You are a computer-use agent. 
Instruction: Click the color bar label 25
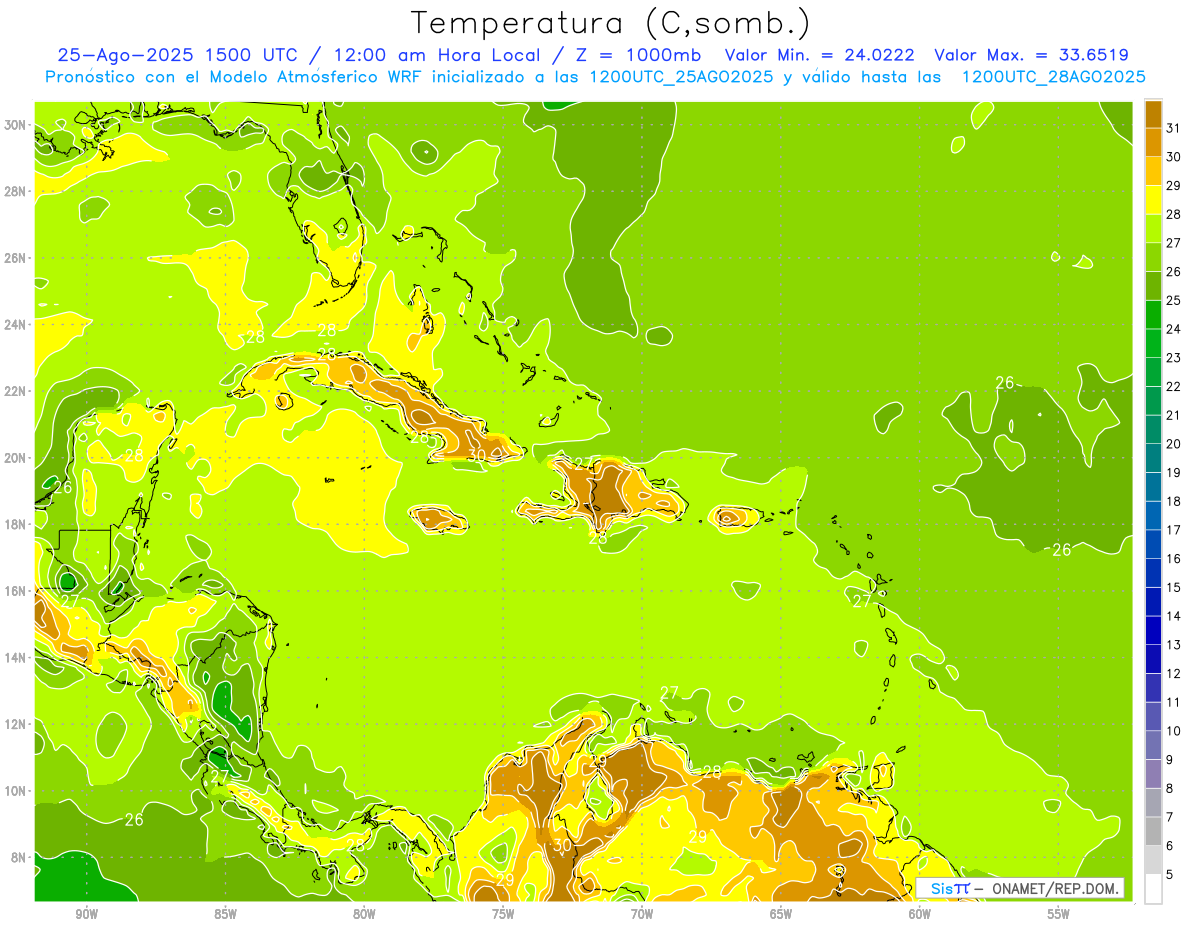1173,300
